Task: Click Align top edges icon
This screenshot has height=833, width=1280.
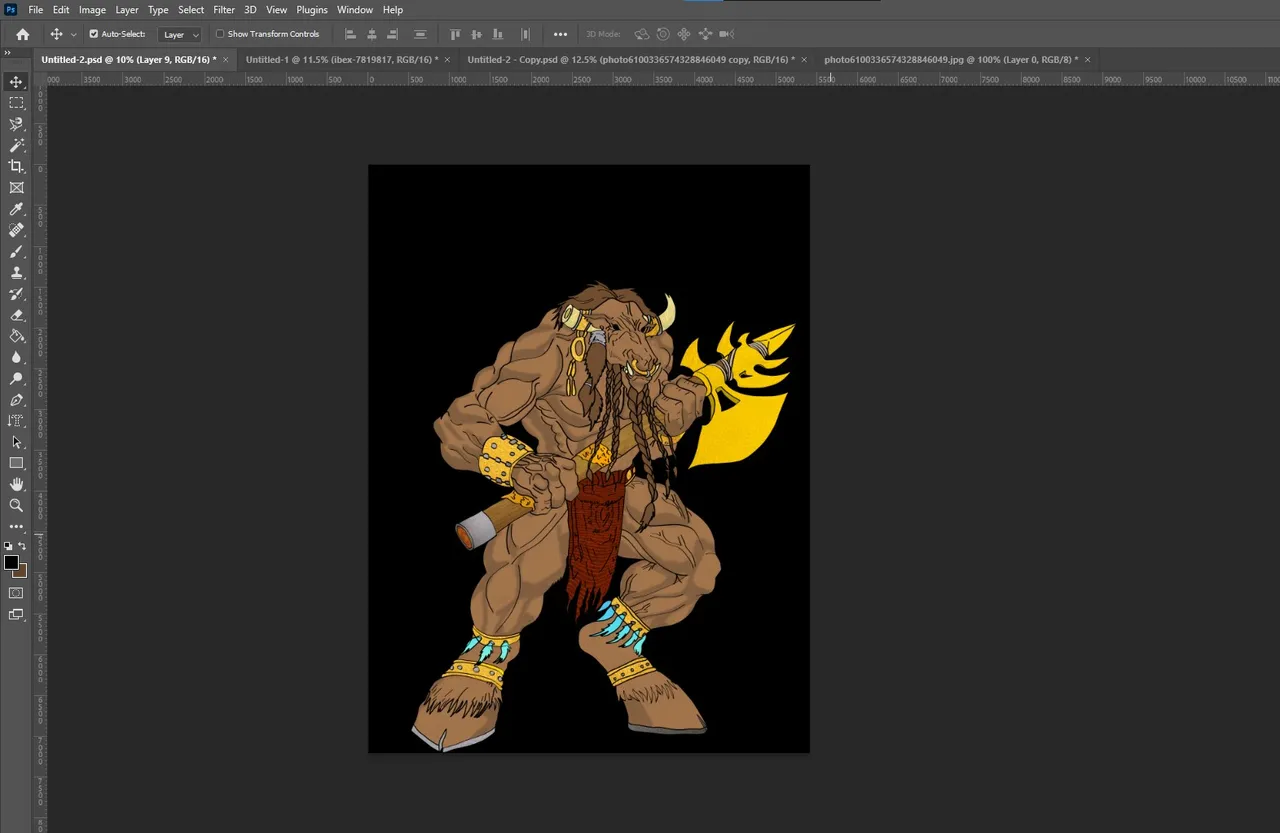Action: click(455, 34)
